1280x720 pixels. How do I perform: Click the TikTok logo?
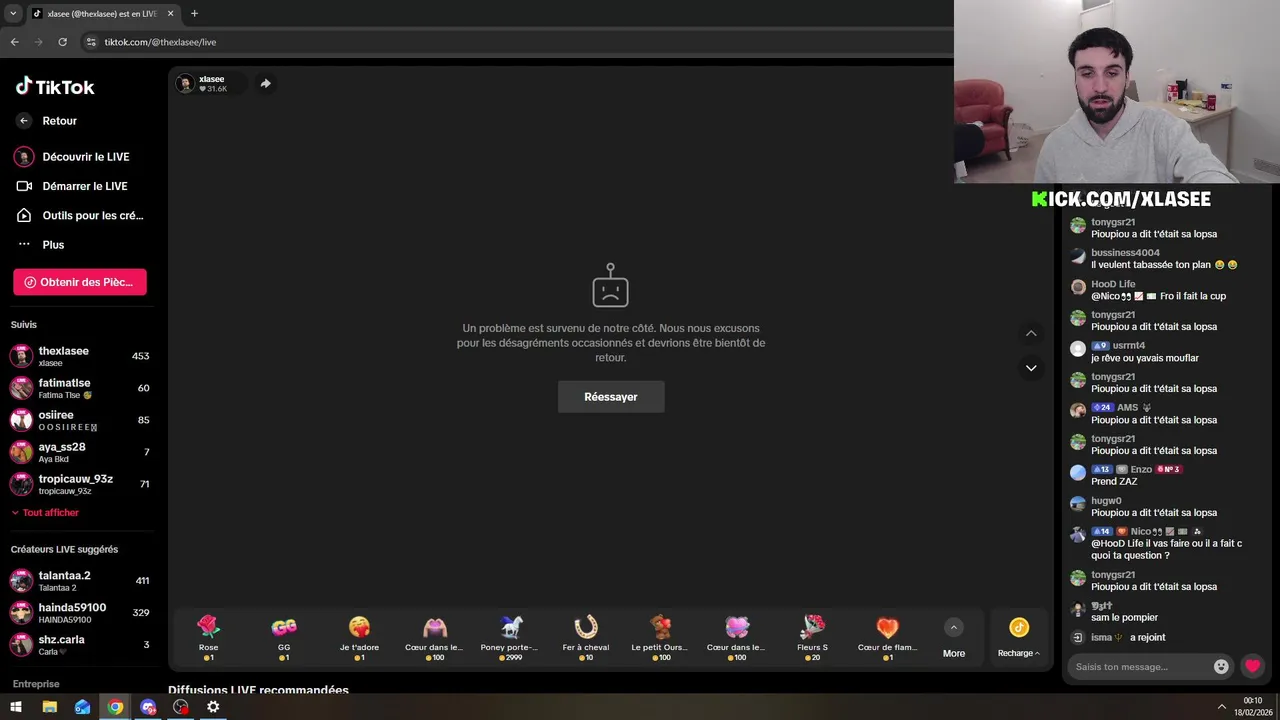coord(55,87)
